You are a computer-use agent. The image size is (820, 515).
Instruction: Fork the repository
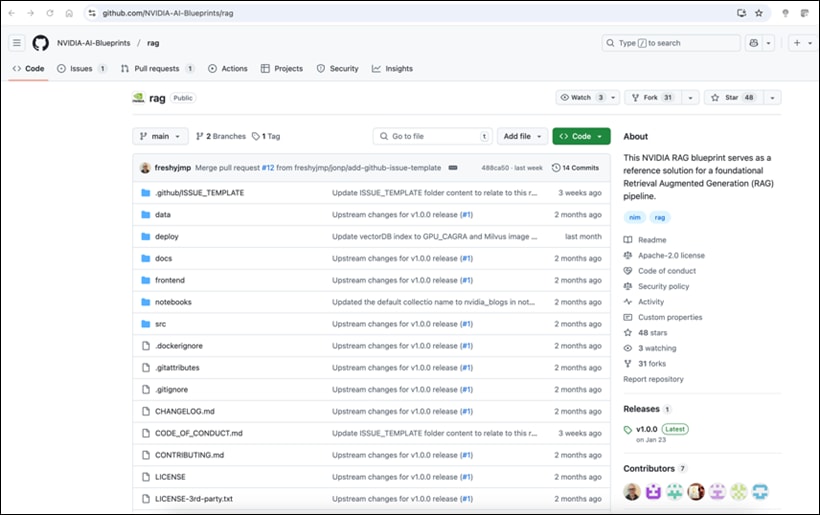coord(653,97)
